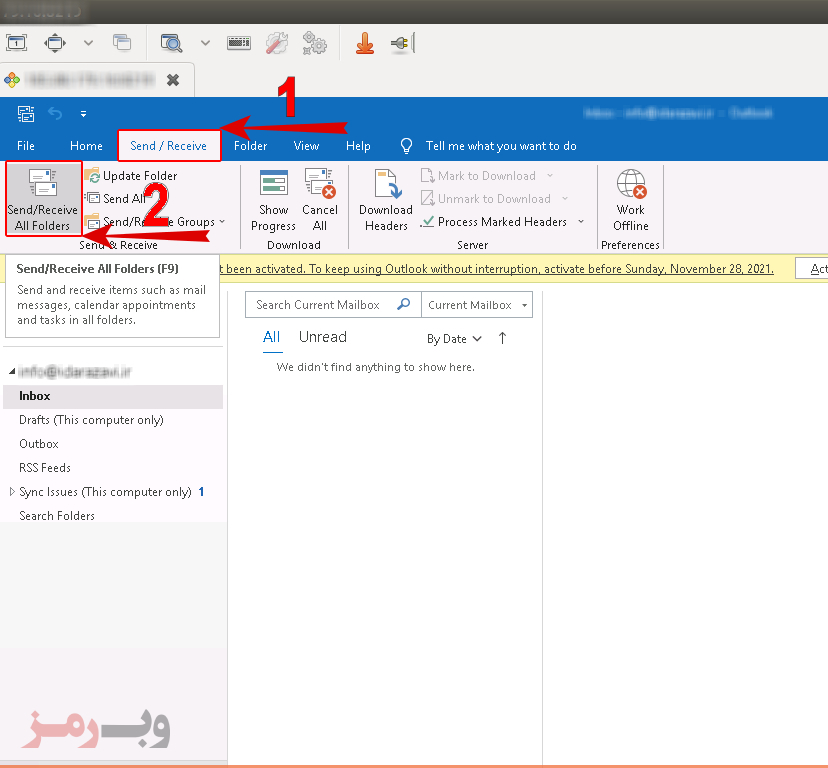
Task: Click the wrench tools icon in viewer toolbar
Action: (x=277, y=43)
